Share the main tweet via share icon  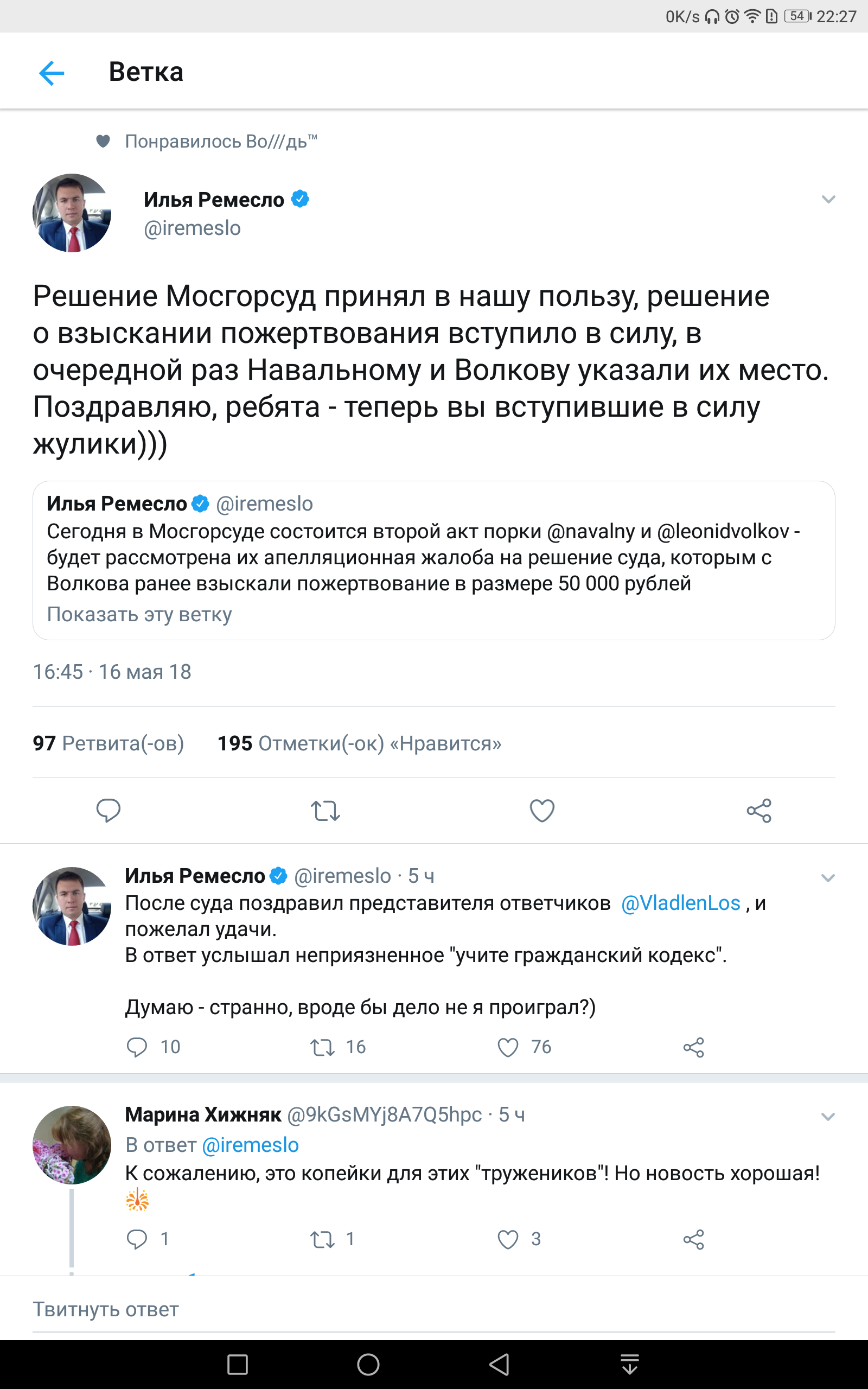coord(758,811)
